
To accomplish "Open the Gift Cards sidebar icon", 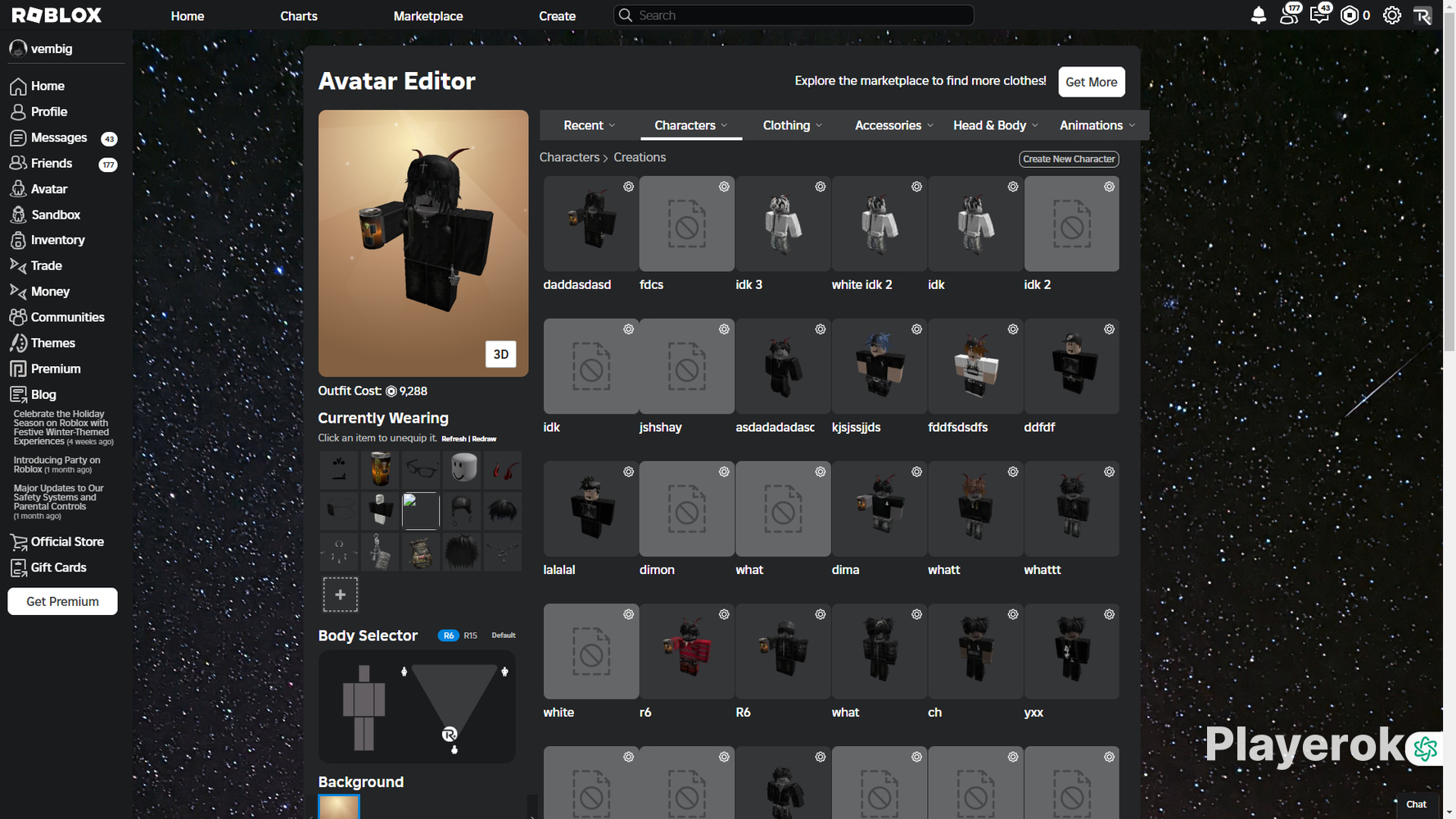I will [18, 568].
